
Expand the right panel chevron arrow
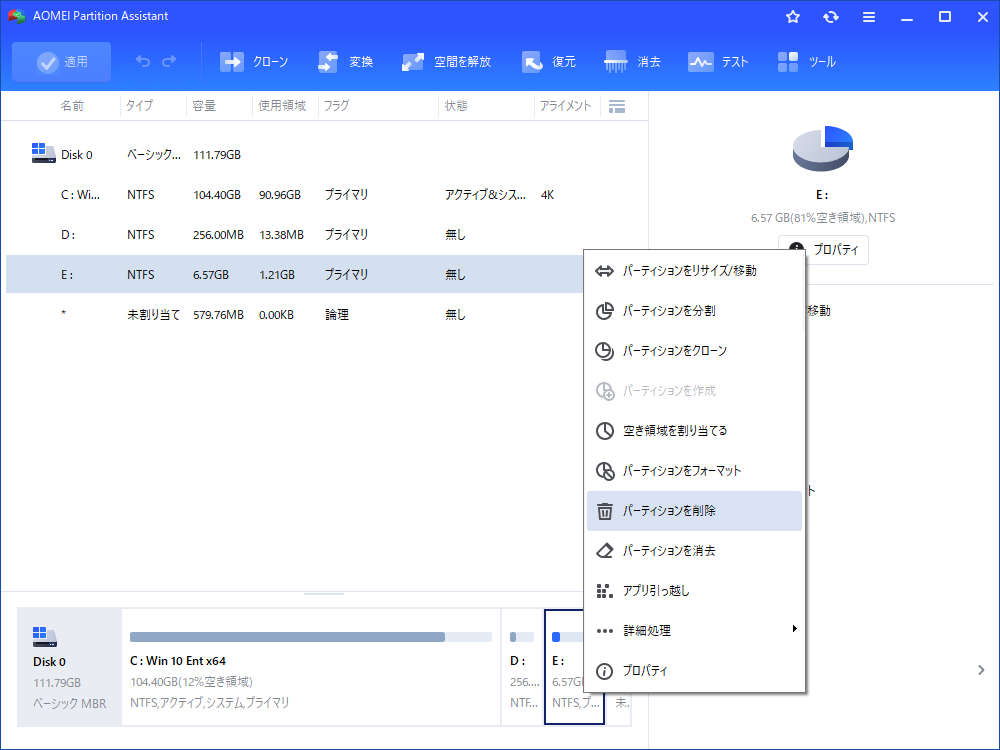(x=981, y=670)
